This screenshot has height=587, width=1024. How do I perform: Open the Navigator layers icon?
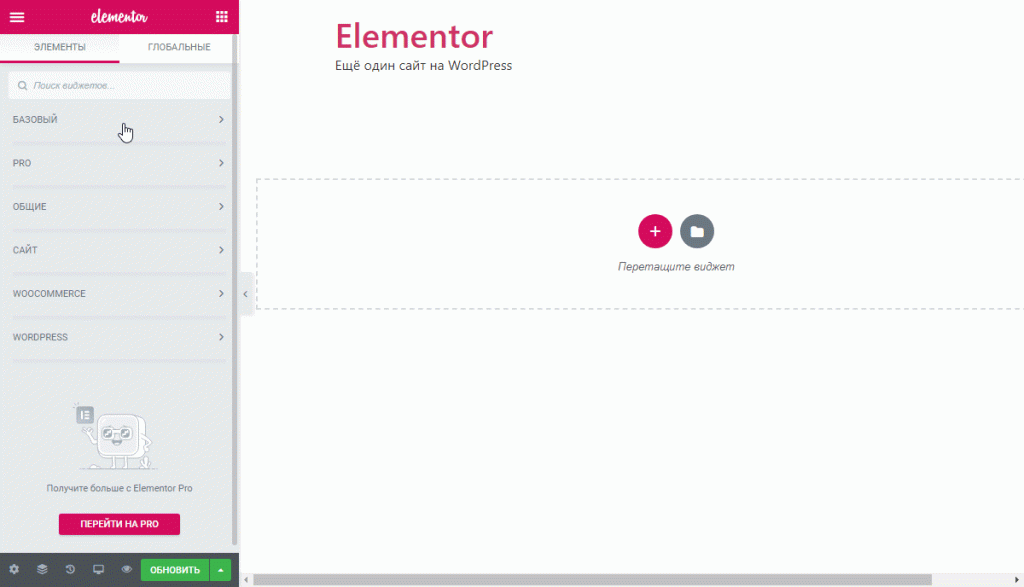[42, 569]
